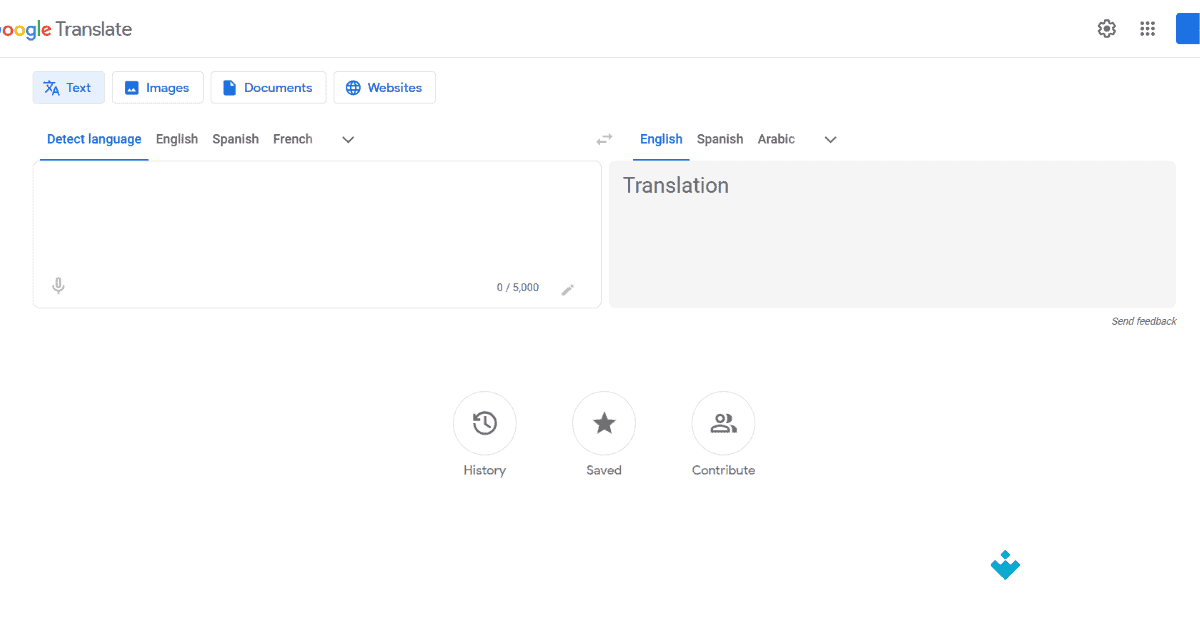Swap source and target languages
This screenshot has width=1200, height=628.
click(604, 139)
